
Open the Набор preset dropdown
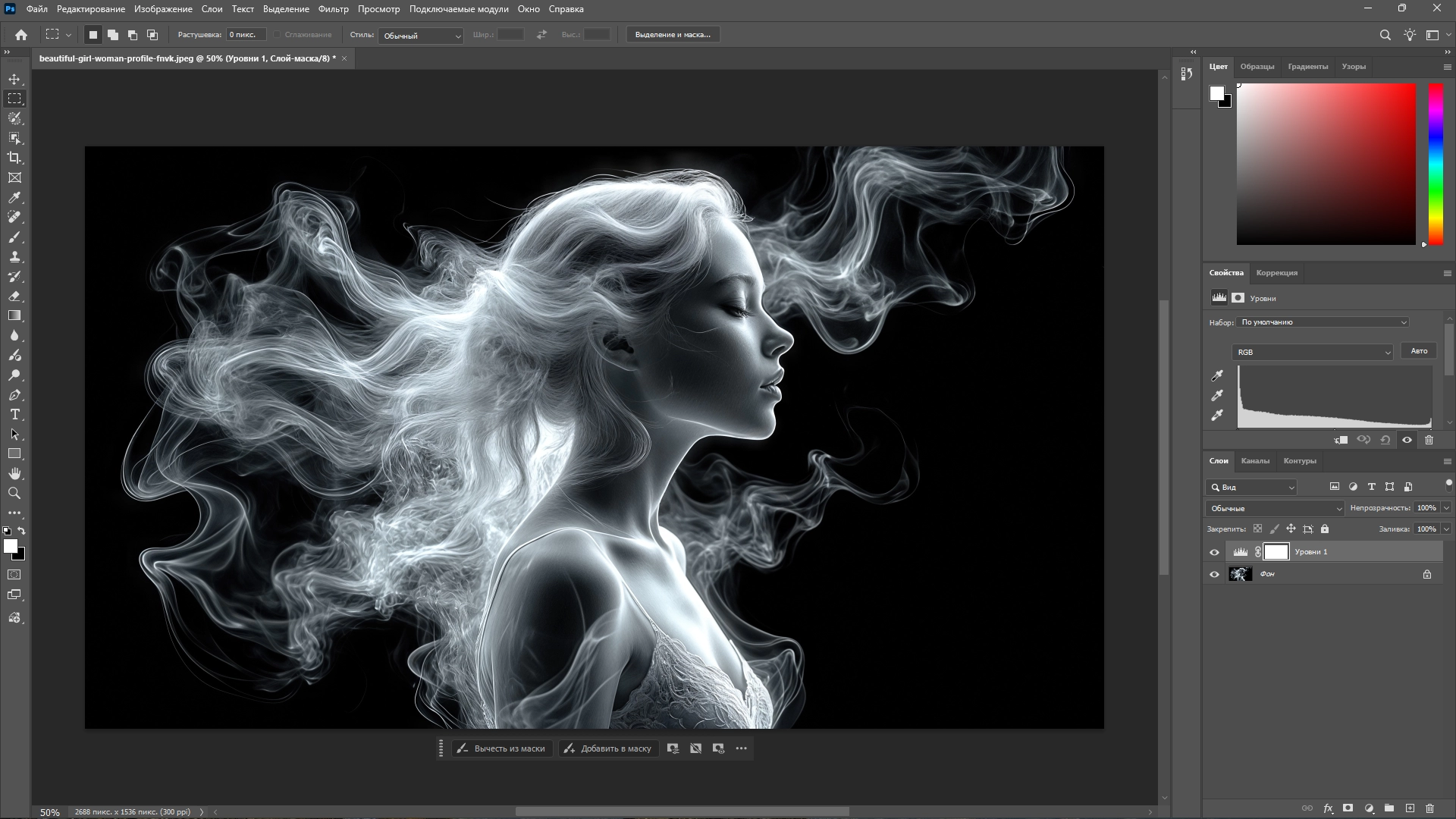click(1322, 322)
